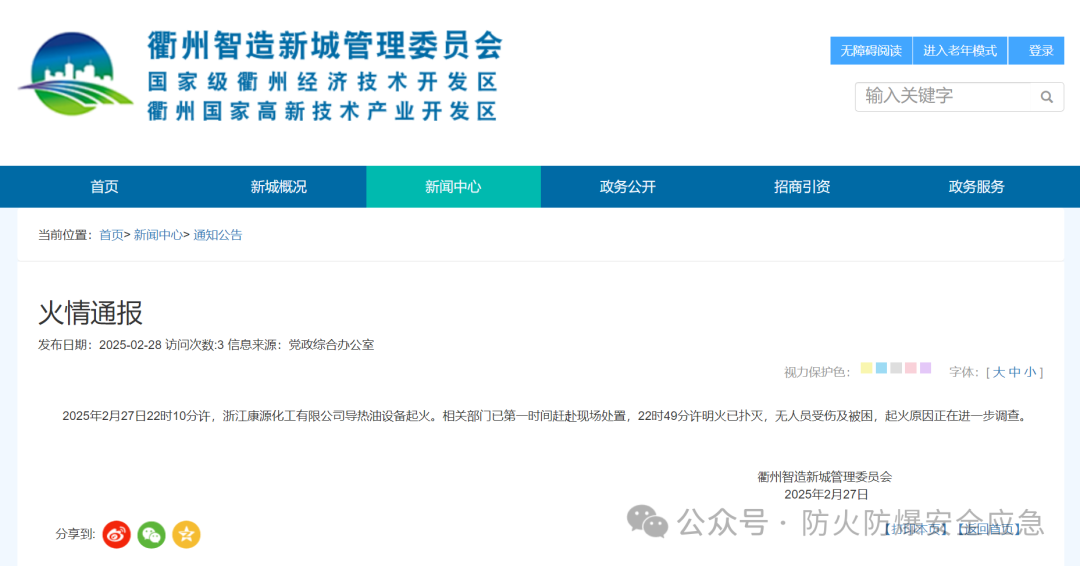Click 党政综合办公室 source text
1080x566 pixels.
click(331, 345)
